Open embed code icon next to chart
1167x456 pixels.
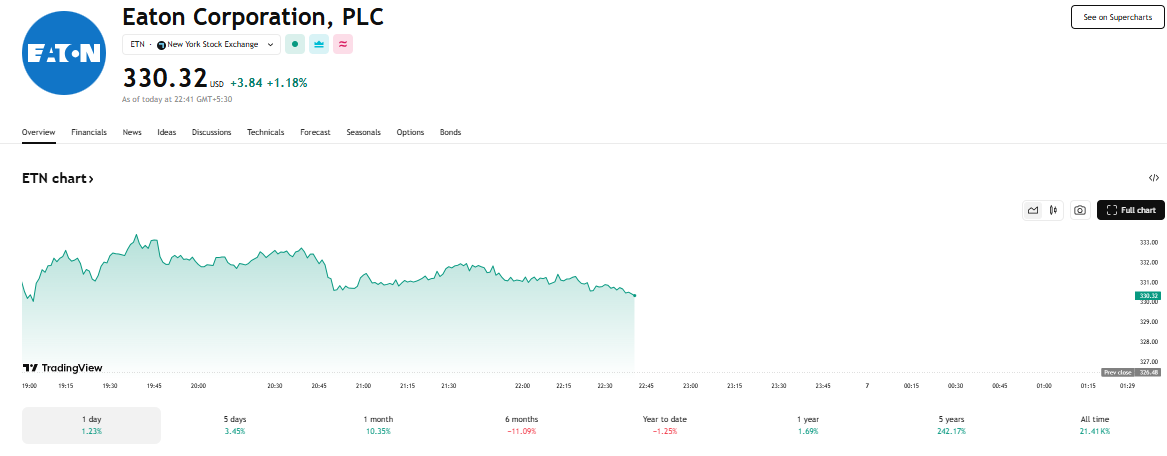pyautogui.click(x=1154, y=178)
